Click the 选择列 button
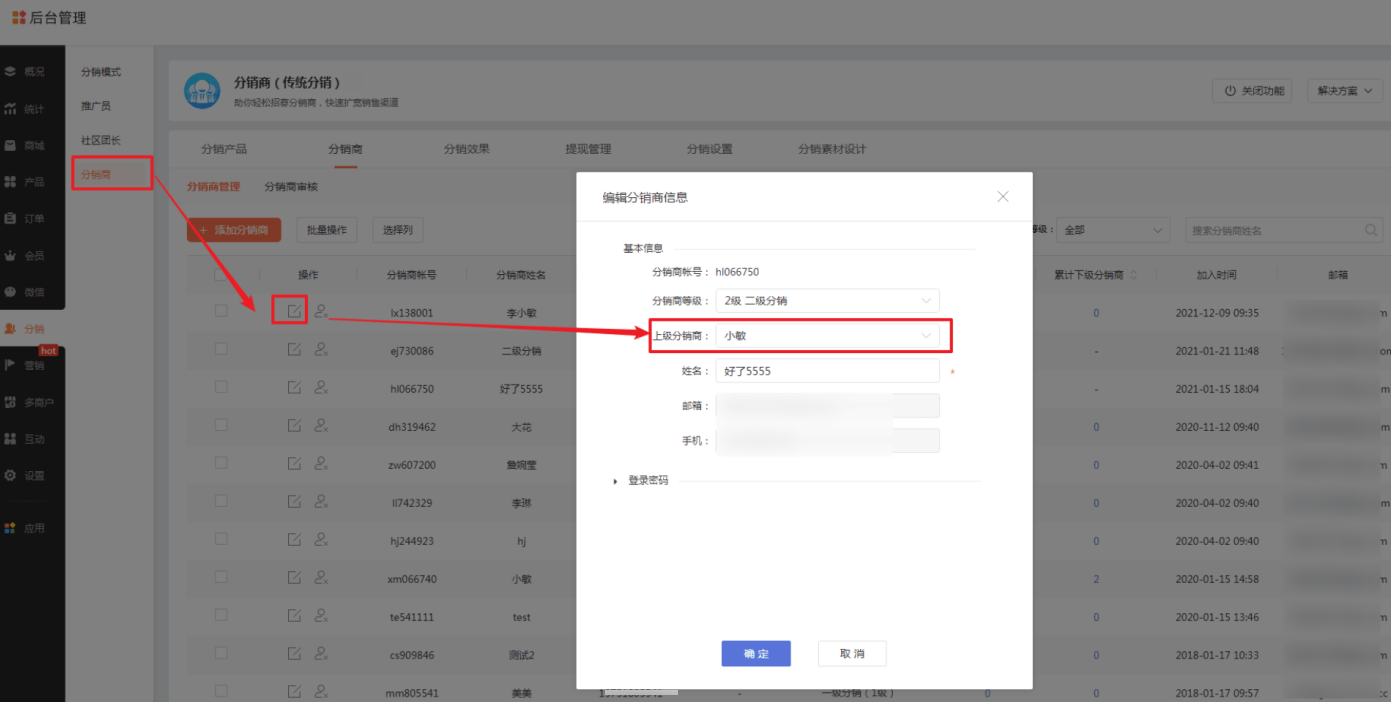Viewport: 1391px width, 702px height. click(398, 230)
